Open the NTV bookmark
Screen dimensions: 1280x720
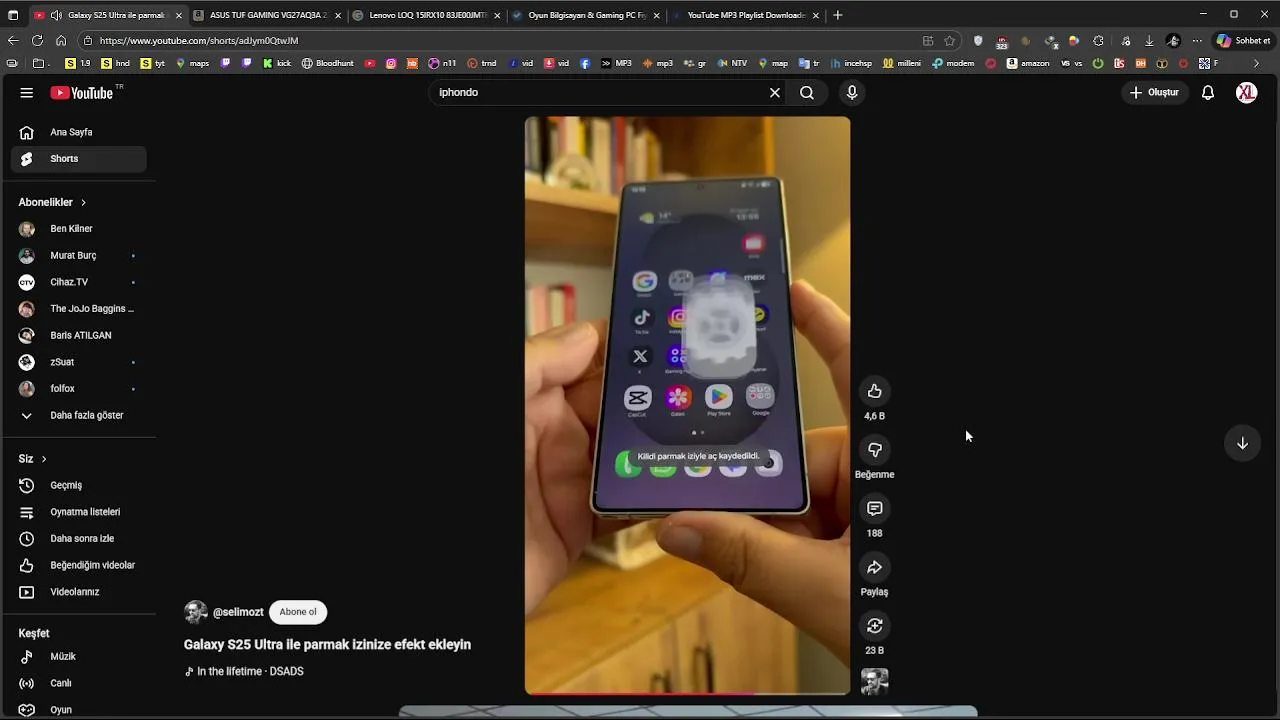(x=732, y=63)
